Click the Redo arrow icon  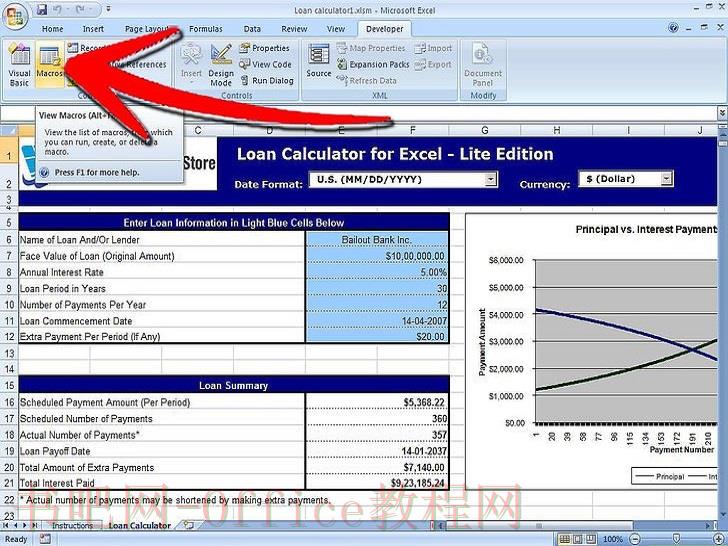click(80, 9)
